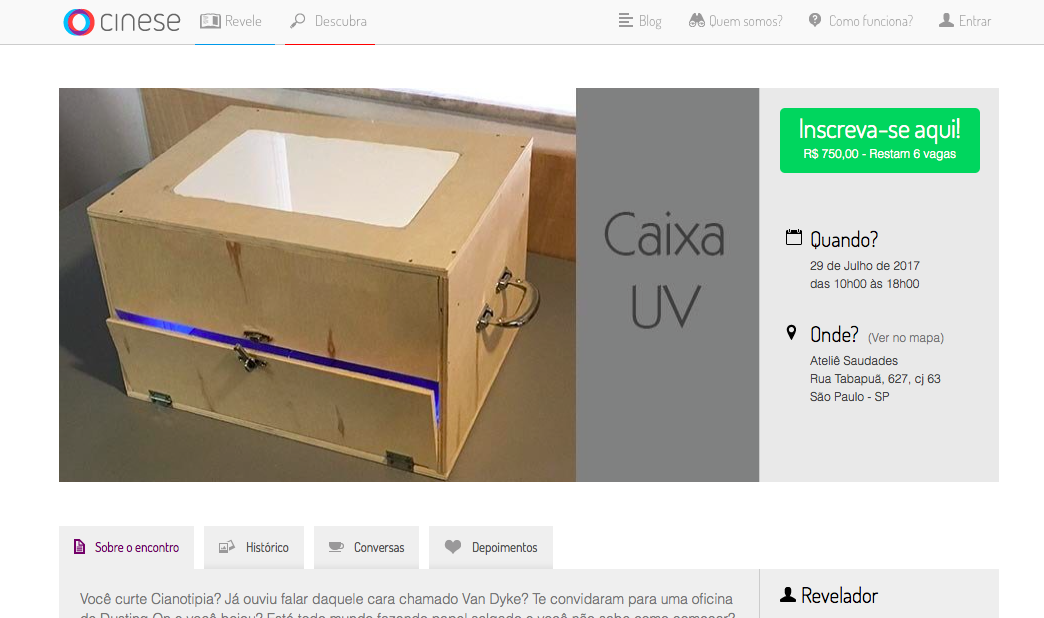Click the Entrar login link
This screenshot has height=618, width=1044.
pos(975,21)
